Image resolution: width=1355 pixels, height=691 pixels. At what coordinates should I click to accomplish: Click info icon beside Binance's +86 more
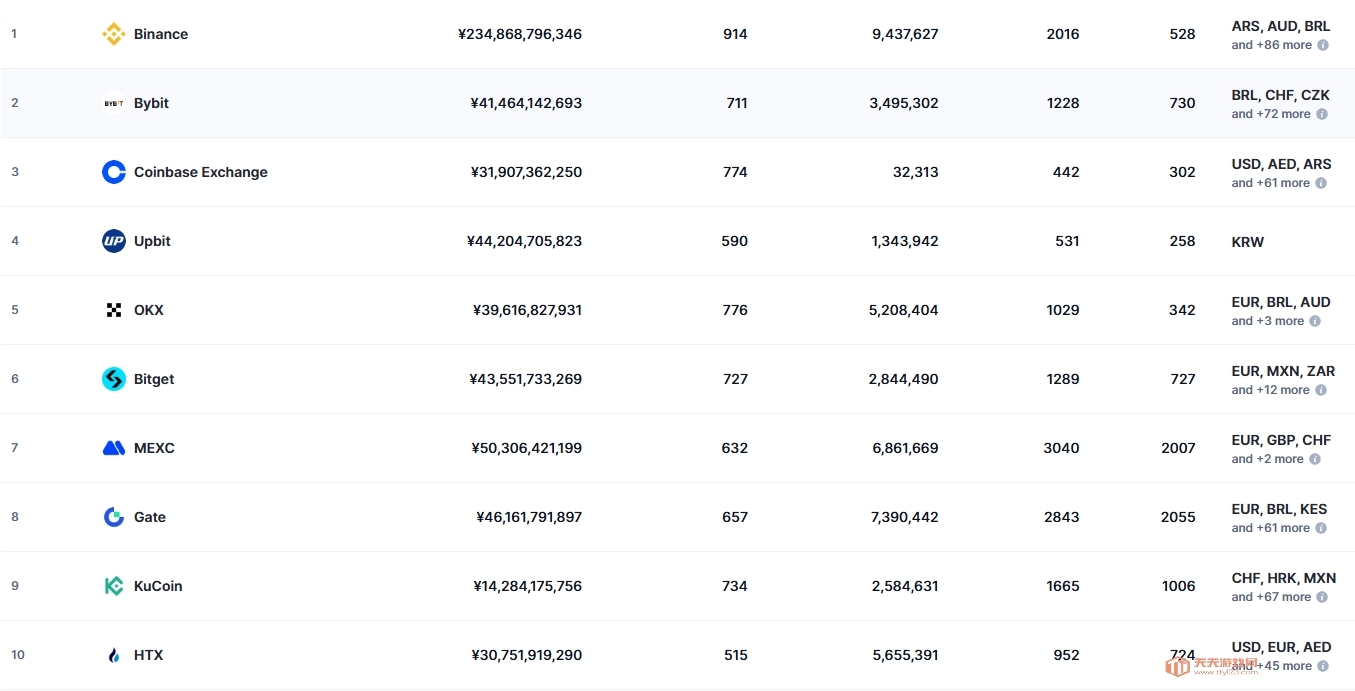[x=1323, y=45]
